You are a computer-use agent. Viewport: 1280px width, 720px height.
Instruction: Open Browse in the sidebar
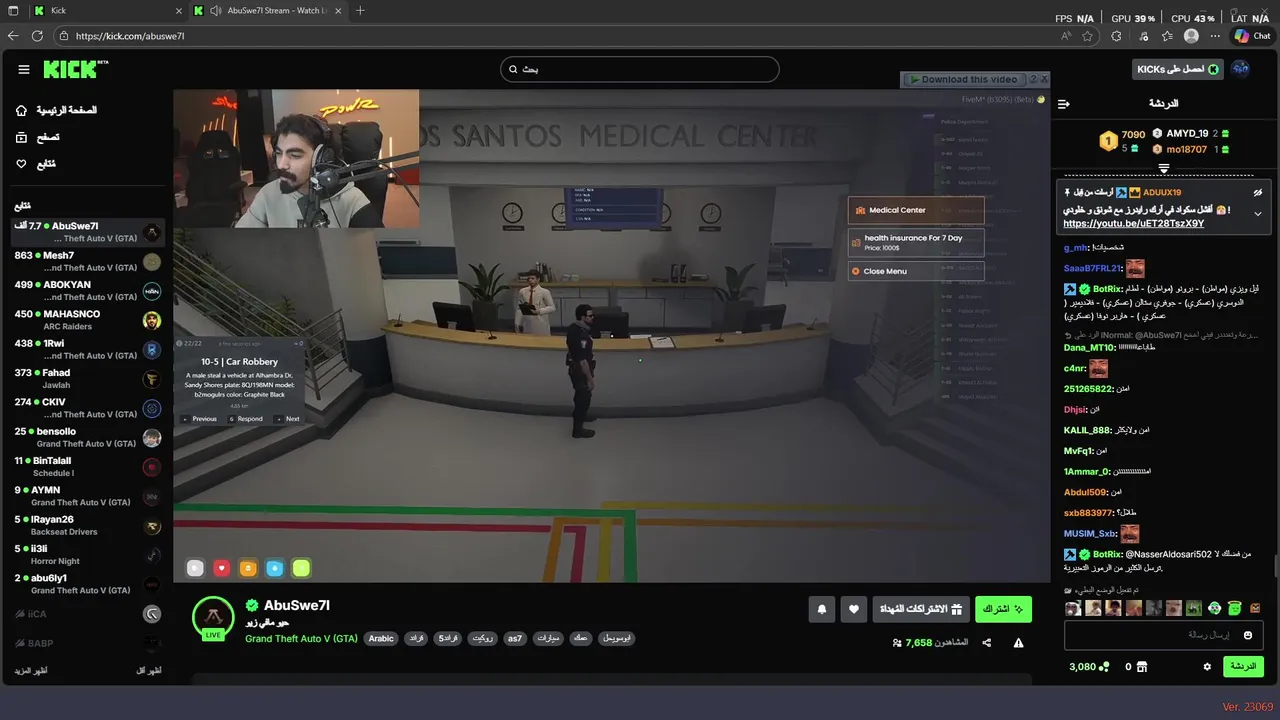pyautogui.click(x=37, y=137)
